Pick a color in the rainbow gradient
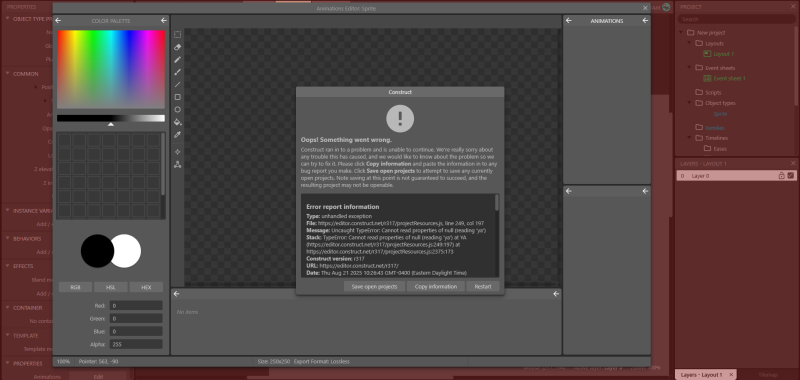This screenshot has width=800, height=380. 111,69
